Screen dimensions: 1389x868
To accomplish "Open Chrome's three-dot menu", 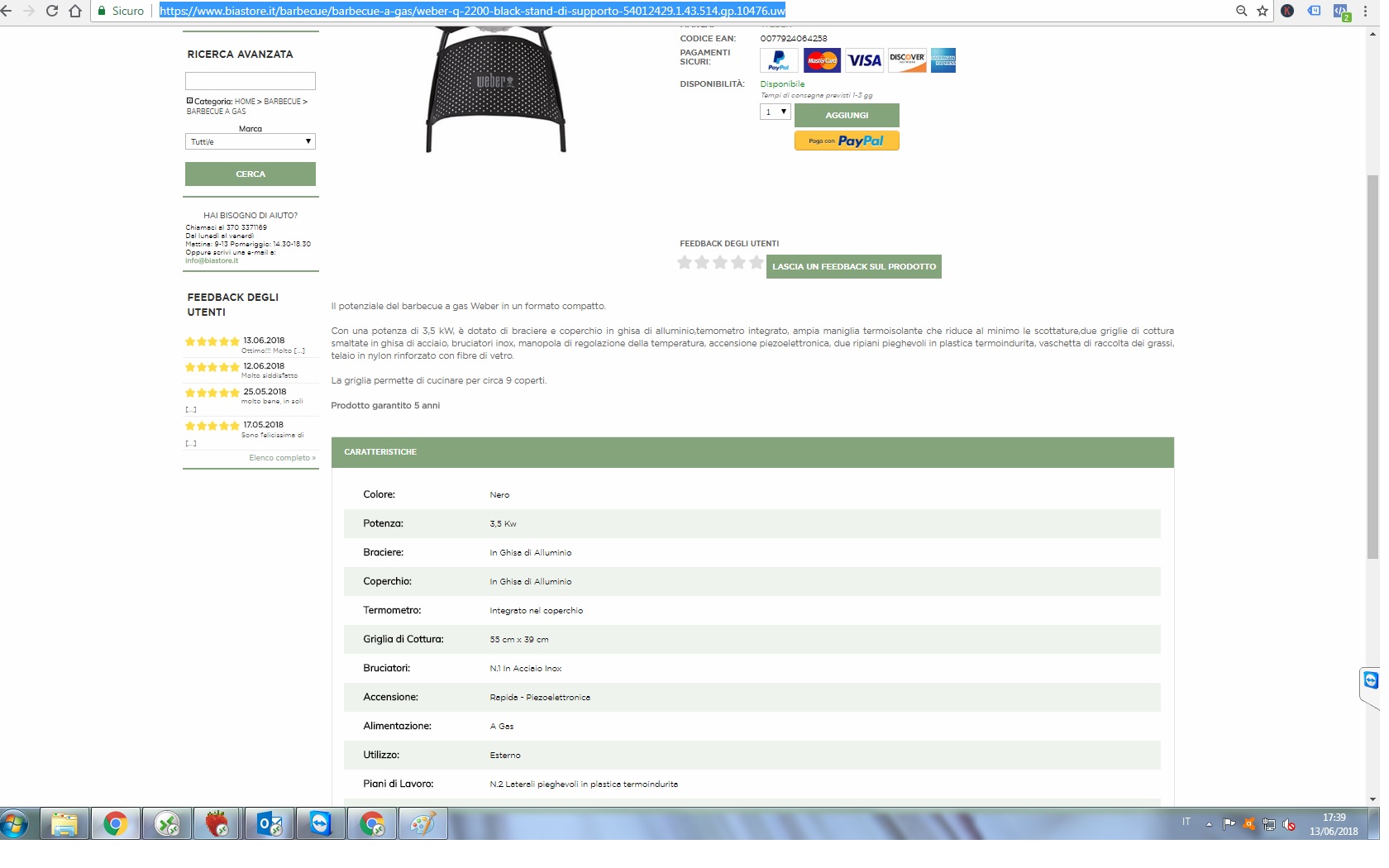I will pos(1365,11).
